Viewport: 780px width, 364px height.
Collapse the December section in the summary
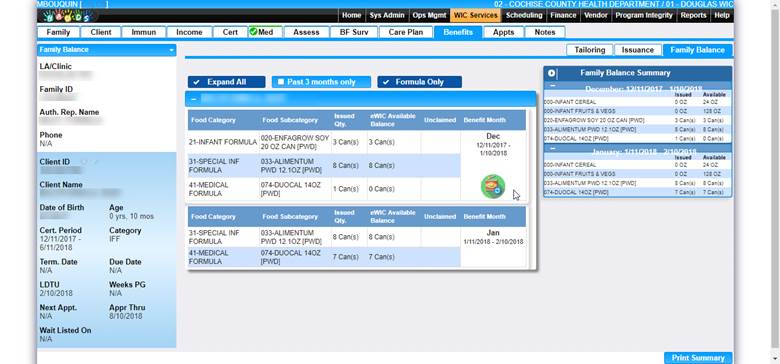[x=552, y=86]
